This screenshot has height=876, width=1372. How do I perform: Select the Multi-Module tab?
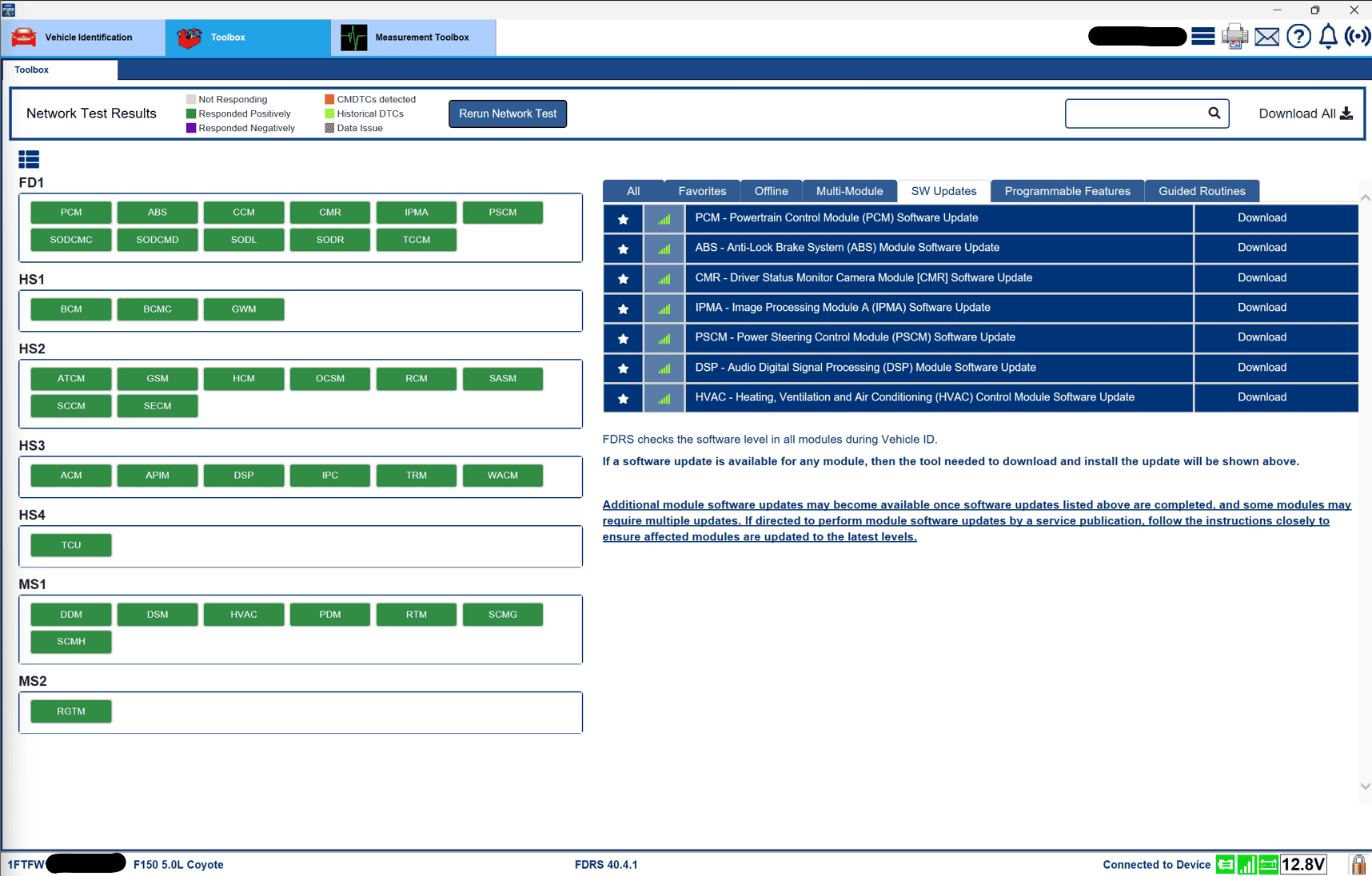point(849,191)
